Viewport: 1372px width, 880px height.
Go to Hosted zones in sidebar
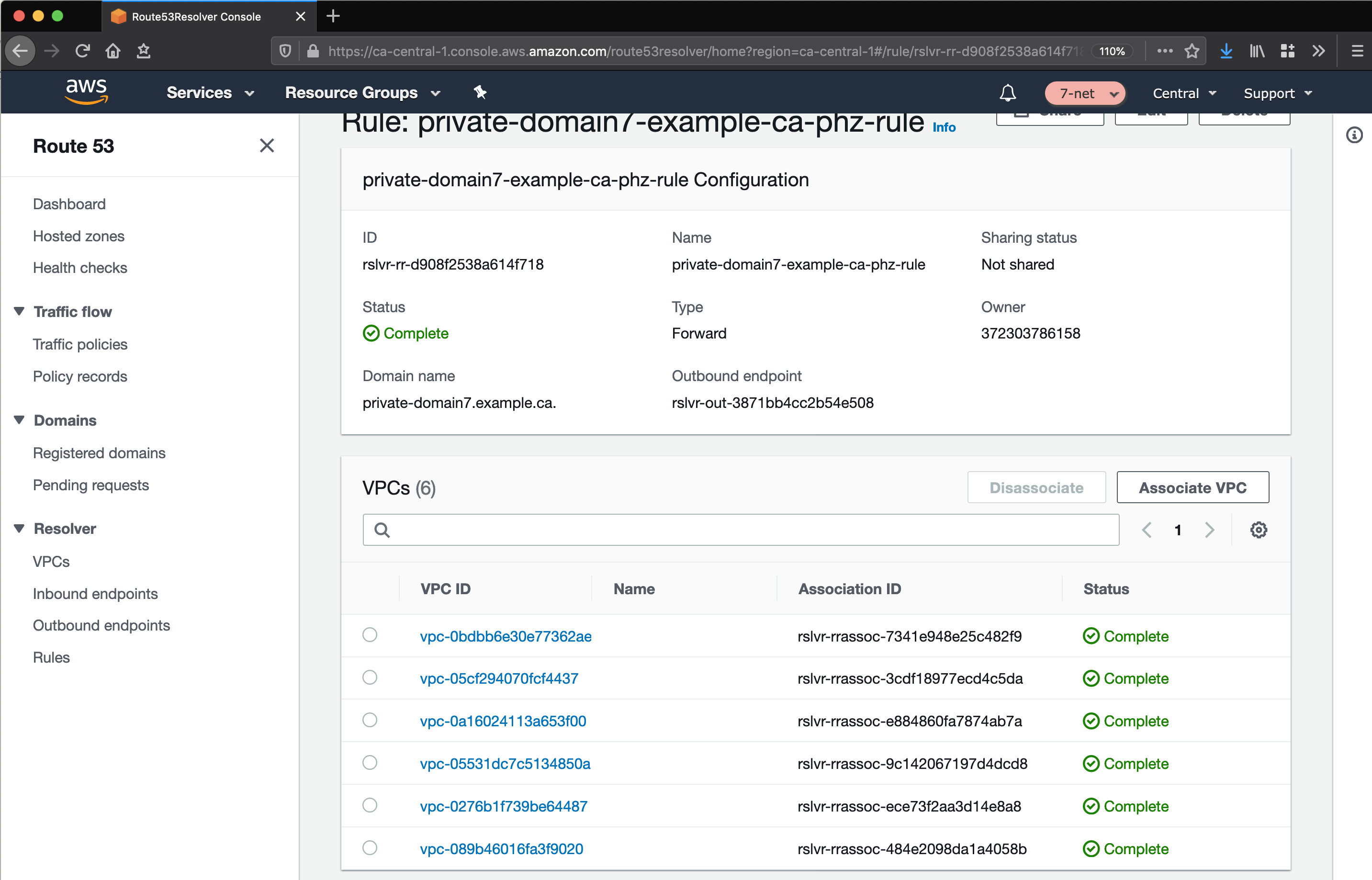coord(78,236)
